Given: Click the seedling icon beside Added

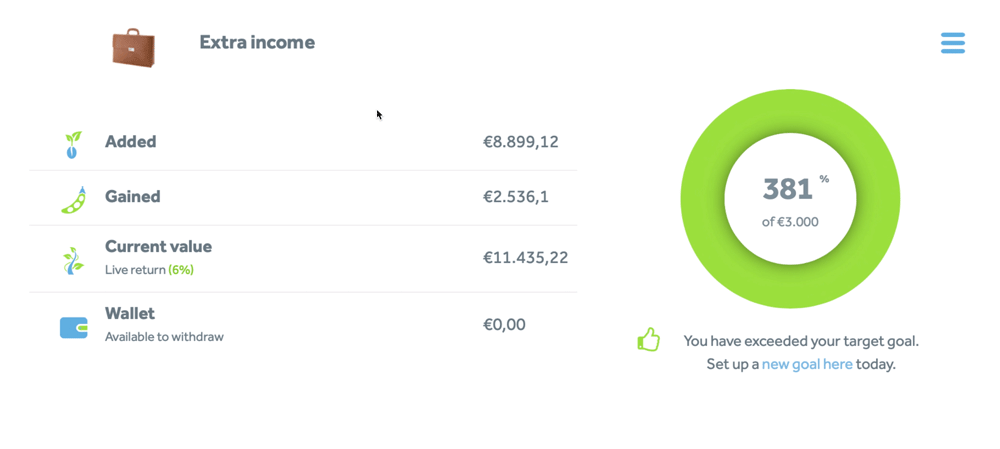Looking at the screenshot, I should pos(73,145).
